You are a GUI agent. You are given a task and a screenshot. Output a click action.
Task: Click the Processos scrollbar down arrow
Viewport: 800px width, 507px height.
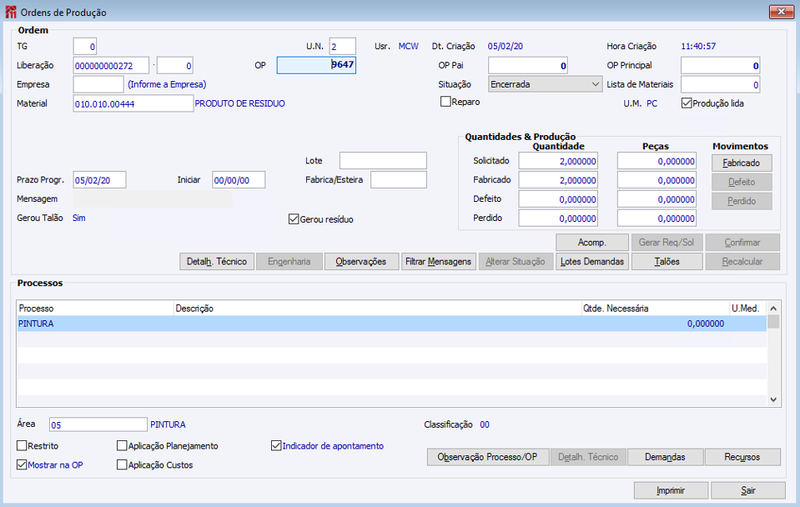click(x=773, y=399)
